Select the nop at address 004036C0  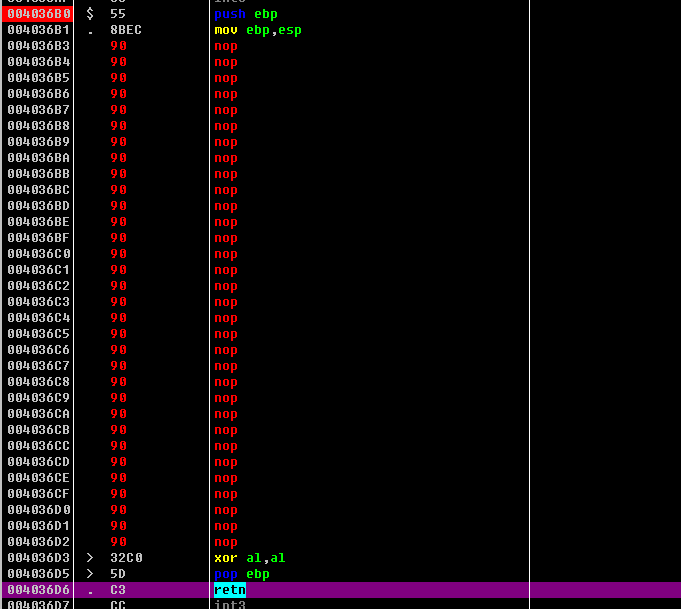click(x=226, y=254)
